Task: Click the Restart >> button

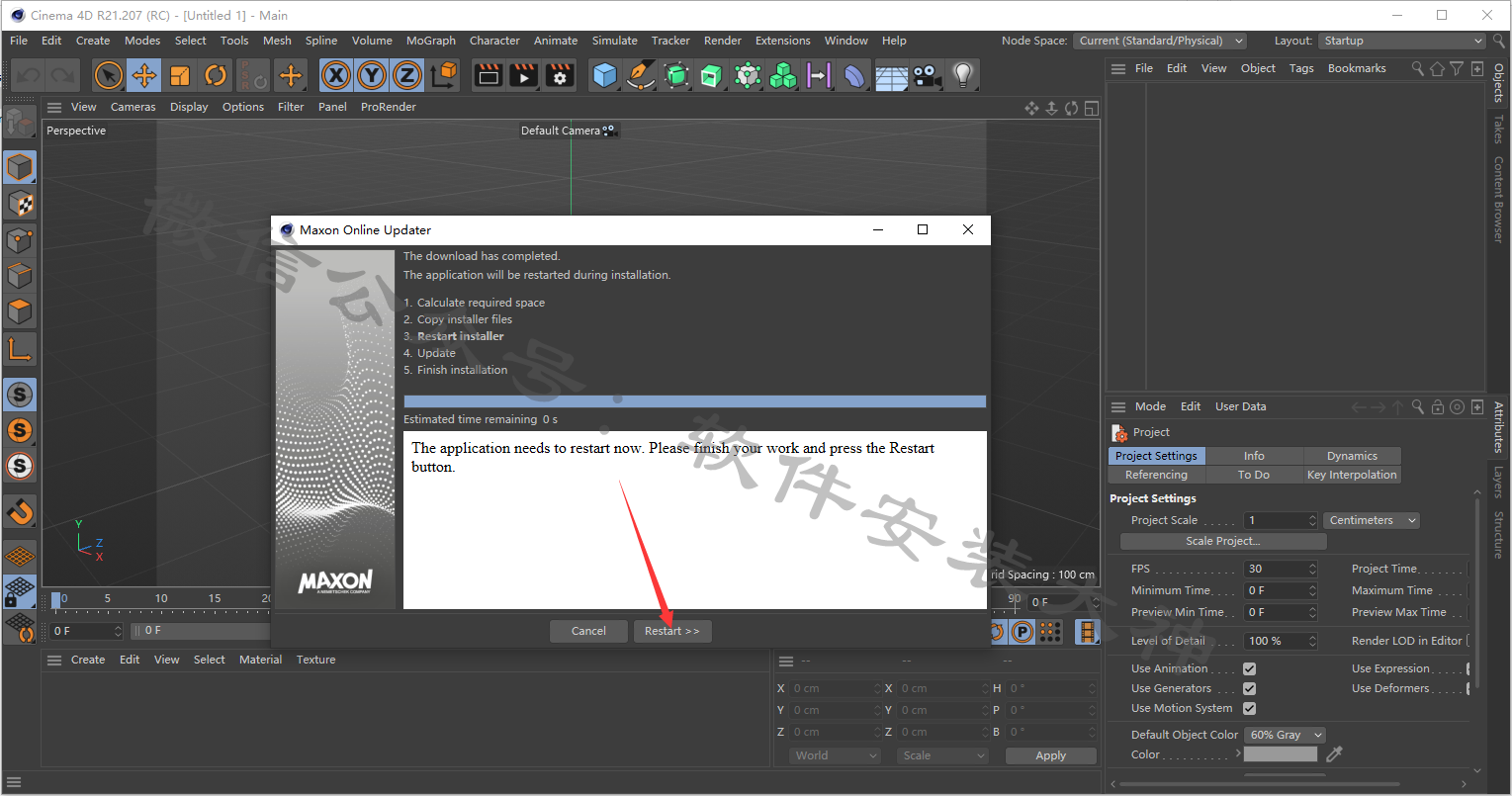Action: pyautogui.click(x=672, y=631)
